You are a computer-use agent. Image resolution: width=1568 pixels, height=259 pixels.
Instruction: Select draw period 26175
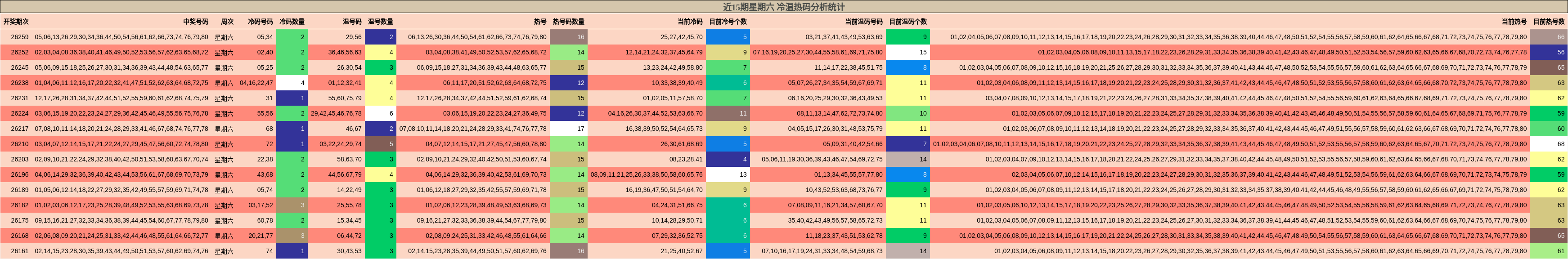click(x=19, y=220)
